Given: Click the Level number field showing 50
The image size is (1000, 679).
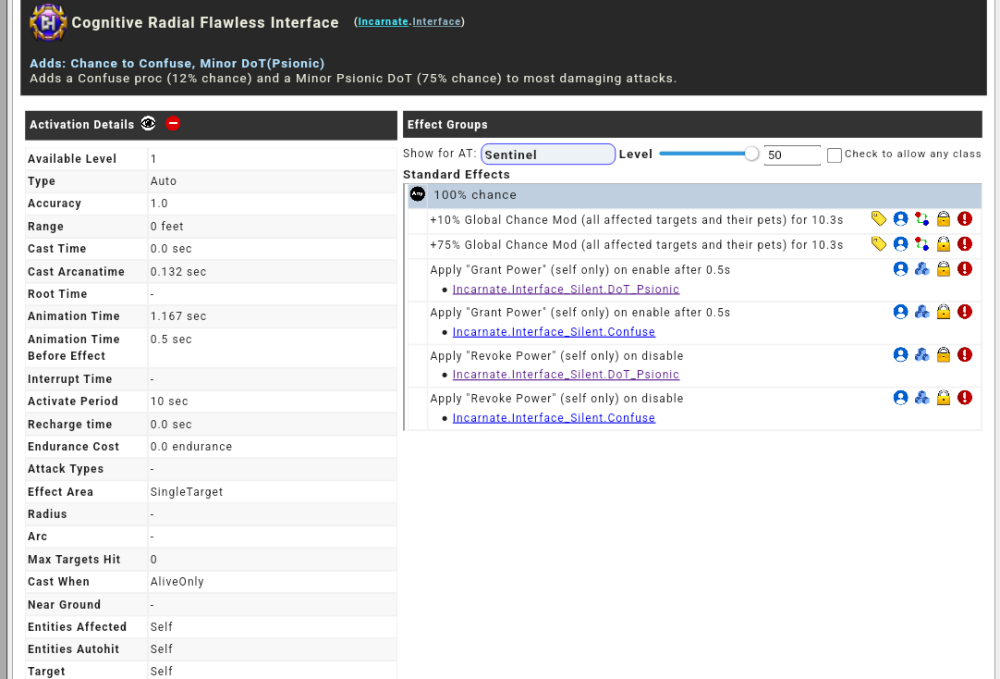Looking at the screenshot, I should coord(790,155).
